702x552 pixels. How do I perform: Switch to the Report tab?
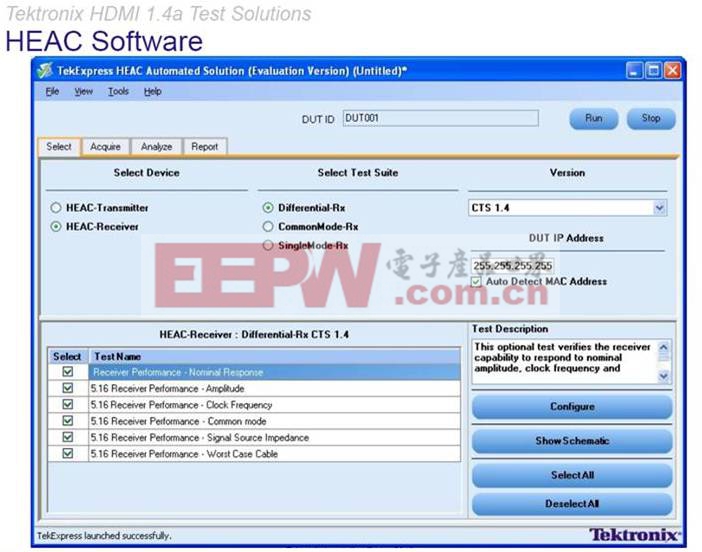[205, 147]
